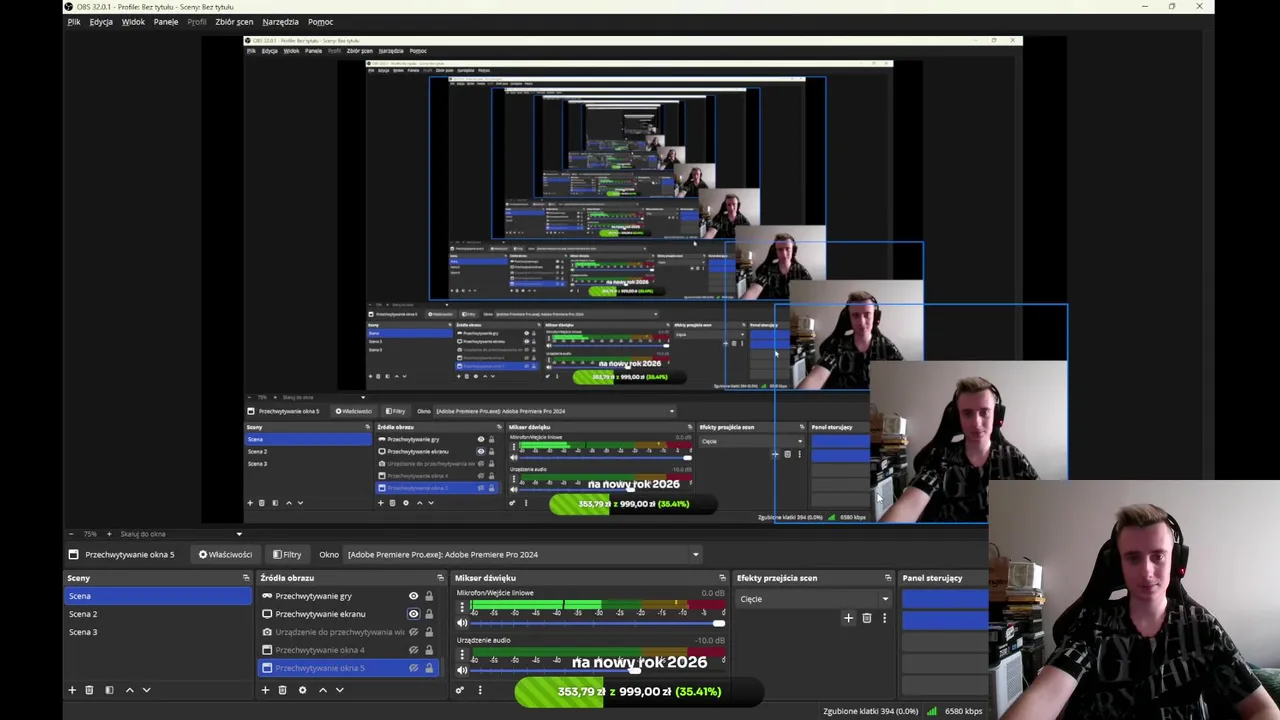Viewport: 1280px width, 720px height.
Task: Open the Narzędzia menu
Action: pyautogui.click(x=280, y=22)
